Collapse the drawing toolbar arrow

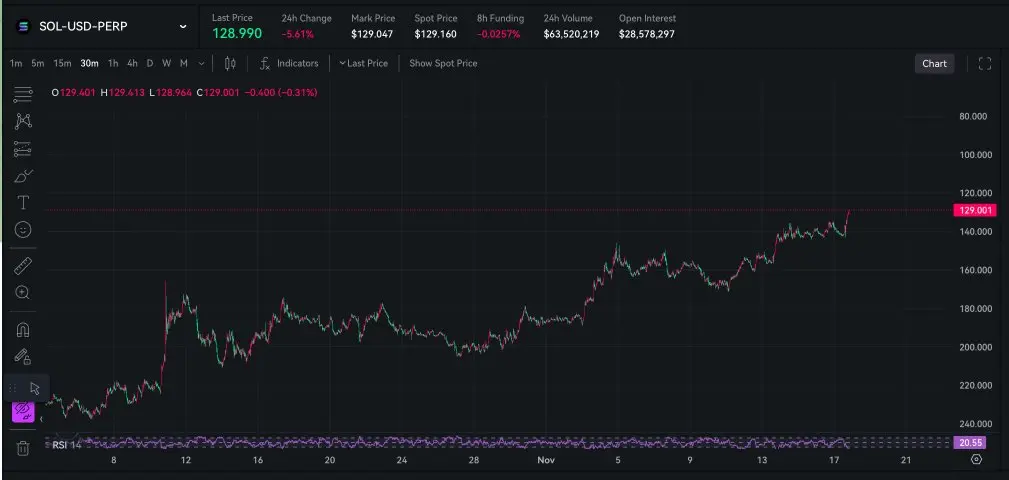tap(41, 419)
